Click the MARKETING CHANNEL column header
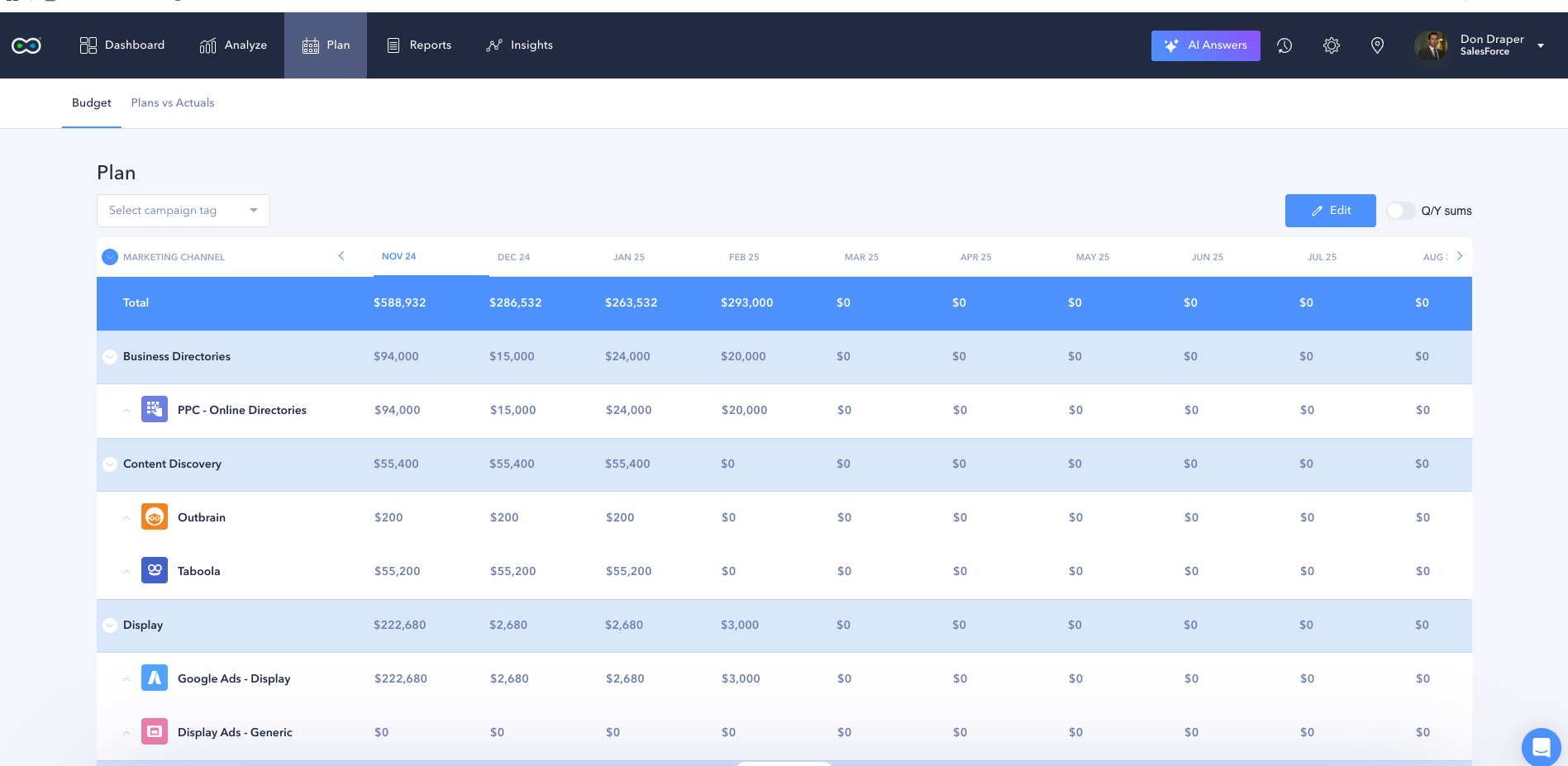This screenshot has height=766, width=1568. (174, 257)
